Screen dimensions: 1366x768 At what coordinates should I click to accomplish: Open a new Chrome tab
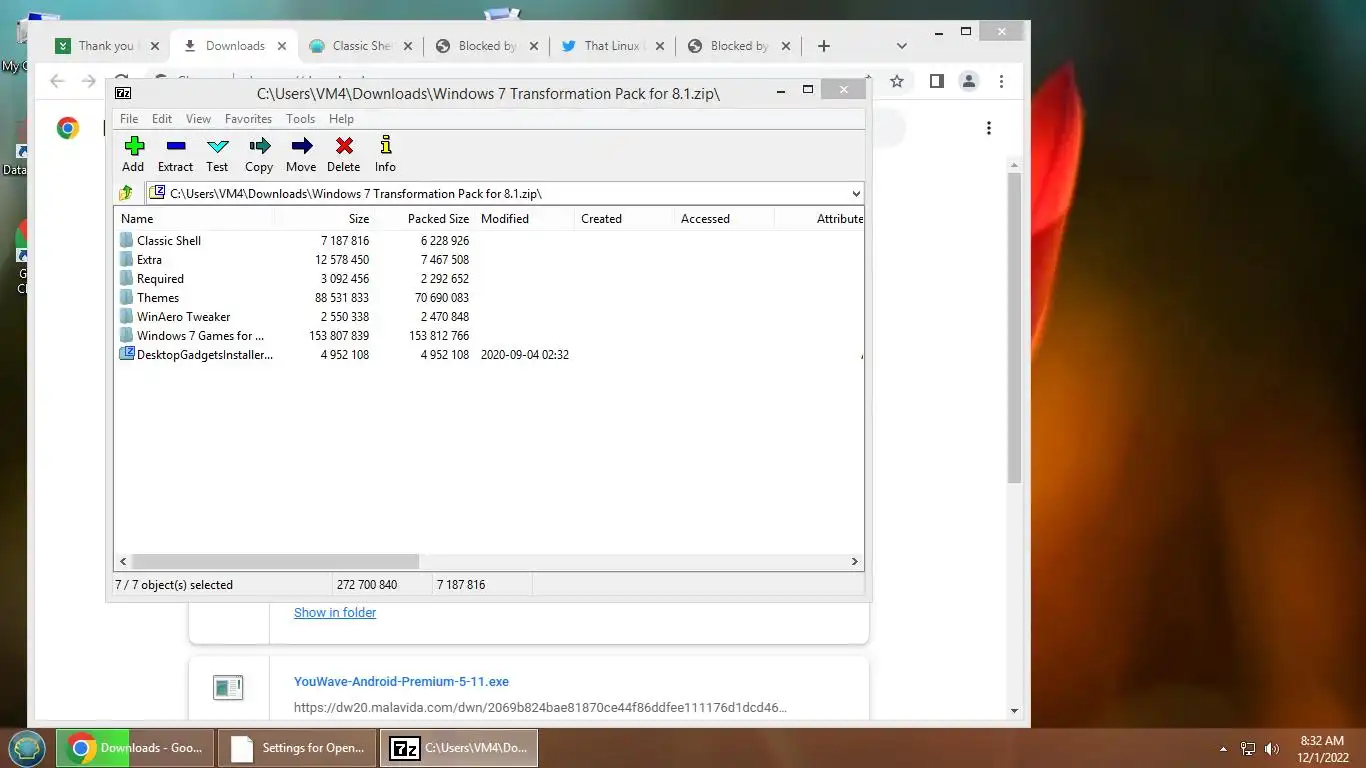tap(823, 46)
